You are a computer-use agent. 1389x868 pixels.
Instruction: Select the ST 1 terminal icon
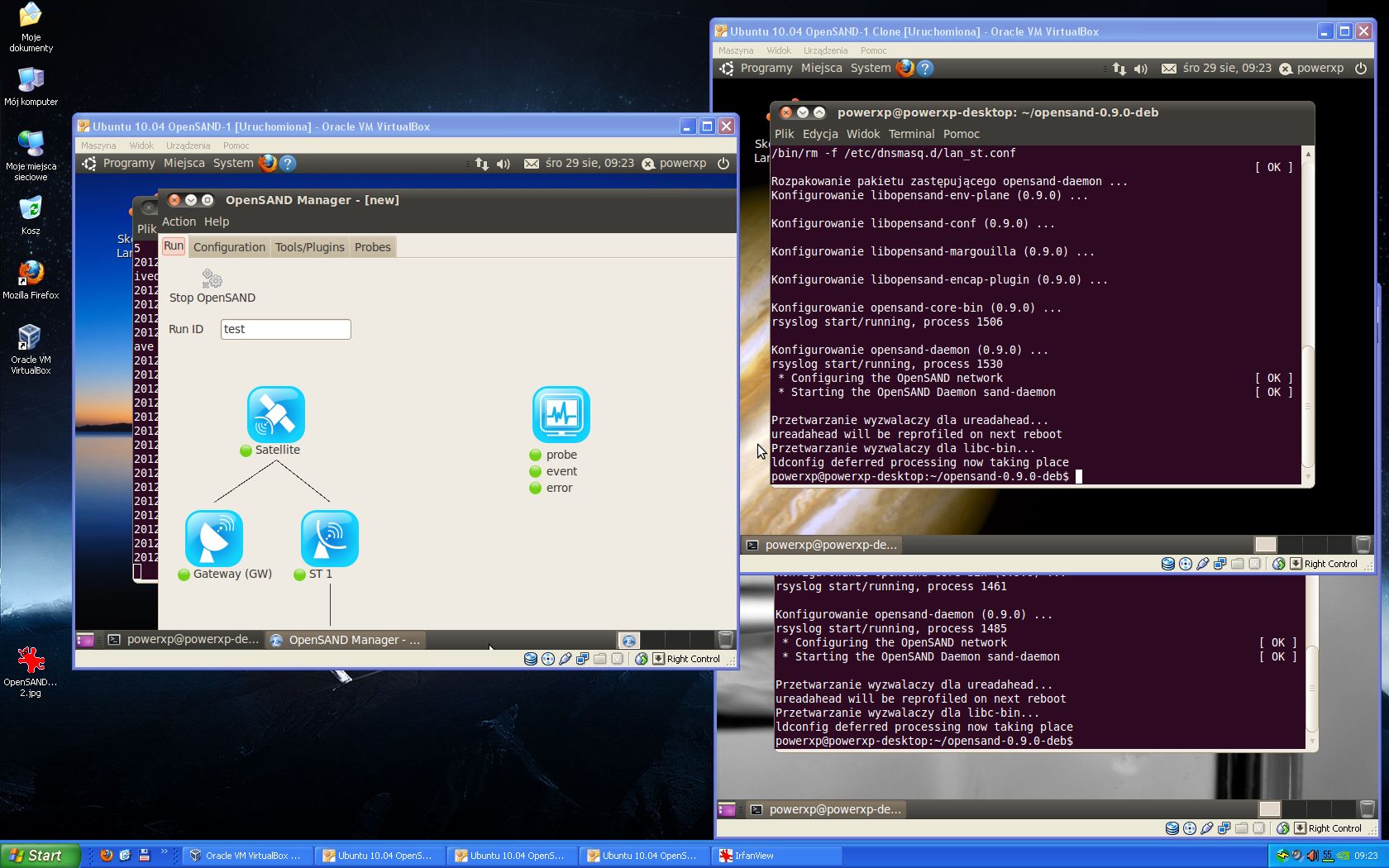pos(330,538)
